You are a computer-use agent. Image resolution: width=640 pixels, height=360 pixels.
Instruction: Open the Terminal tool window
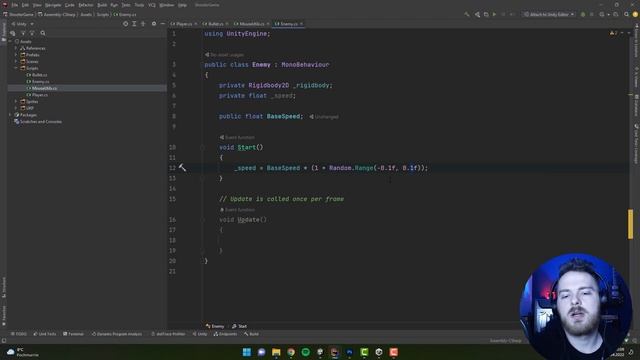(73, 334)
